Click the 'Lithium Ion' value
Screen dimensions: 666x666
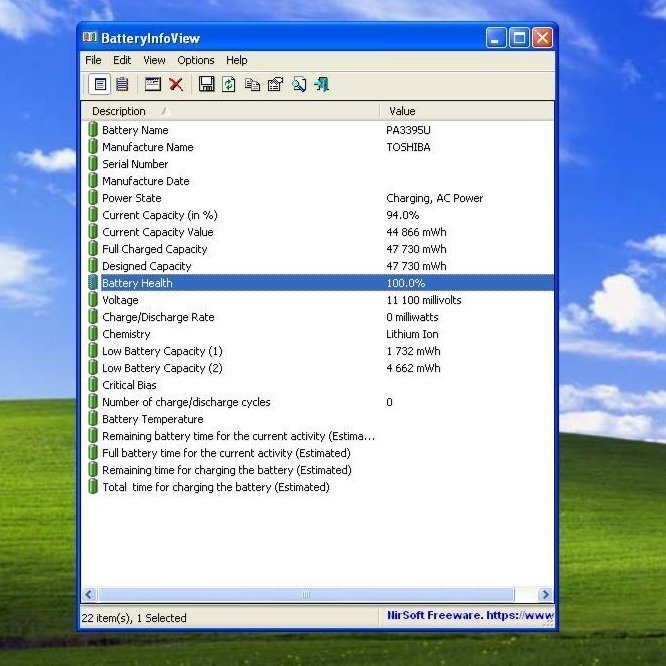click(412, 334)
